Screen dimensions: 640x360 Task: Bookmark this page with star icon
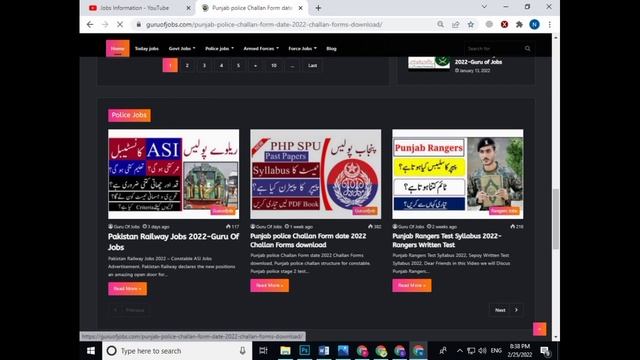tap(471, 24)
